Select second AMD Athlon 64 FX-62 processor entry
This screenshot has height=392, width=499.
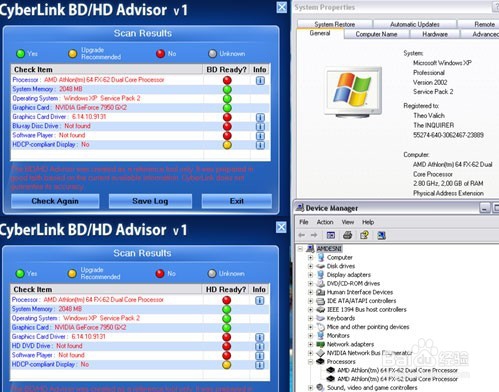tap(397, 379)
